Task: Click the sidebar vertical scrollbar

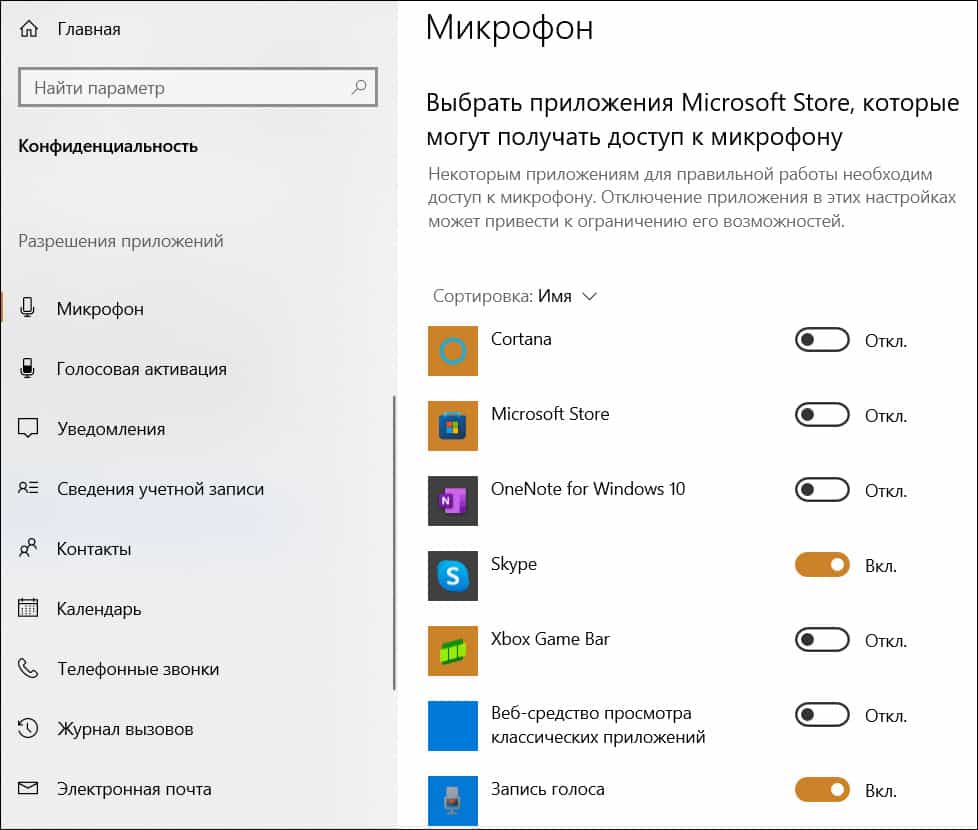Action: pyautogui.click(x=394, y=540)
